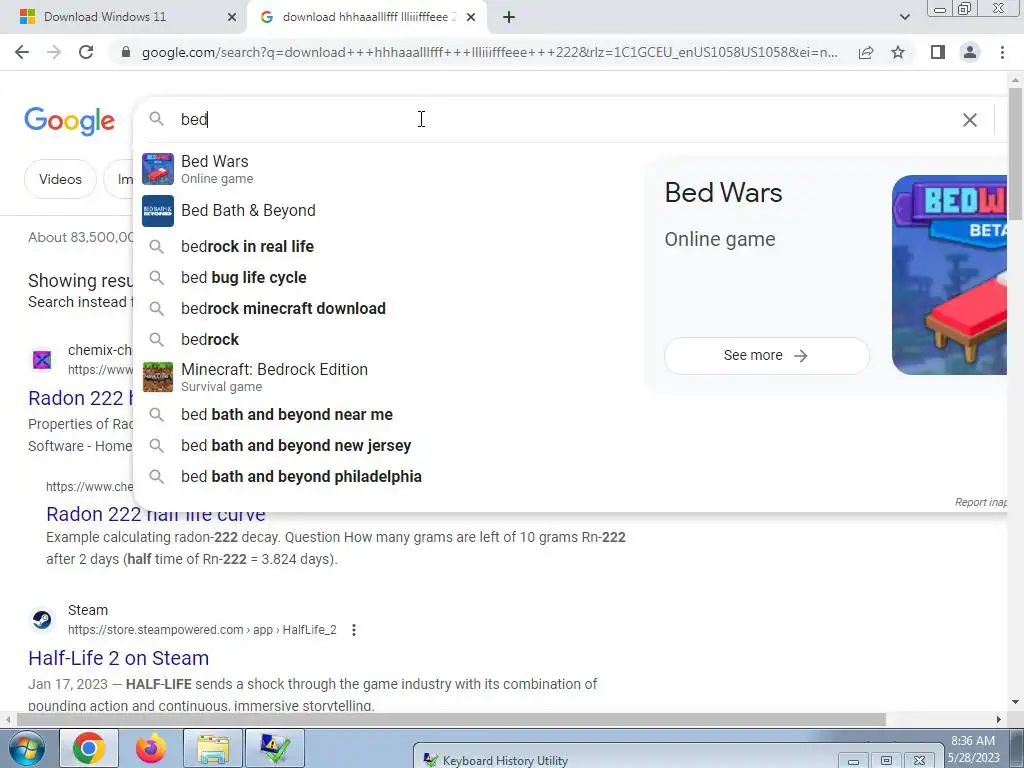Click the taskbar clock showing 8:36 AM

pyautogui.click(x=973, y=749)
